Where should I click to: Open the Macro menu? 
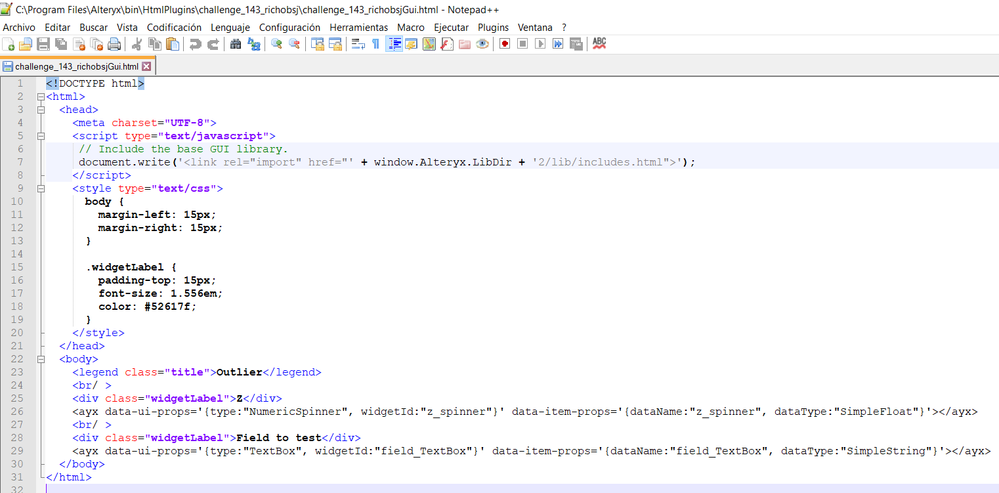(x=411, y=27)
